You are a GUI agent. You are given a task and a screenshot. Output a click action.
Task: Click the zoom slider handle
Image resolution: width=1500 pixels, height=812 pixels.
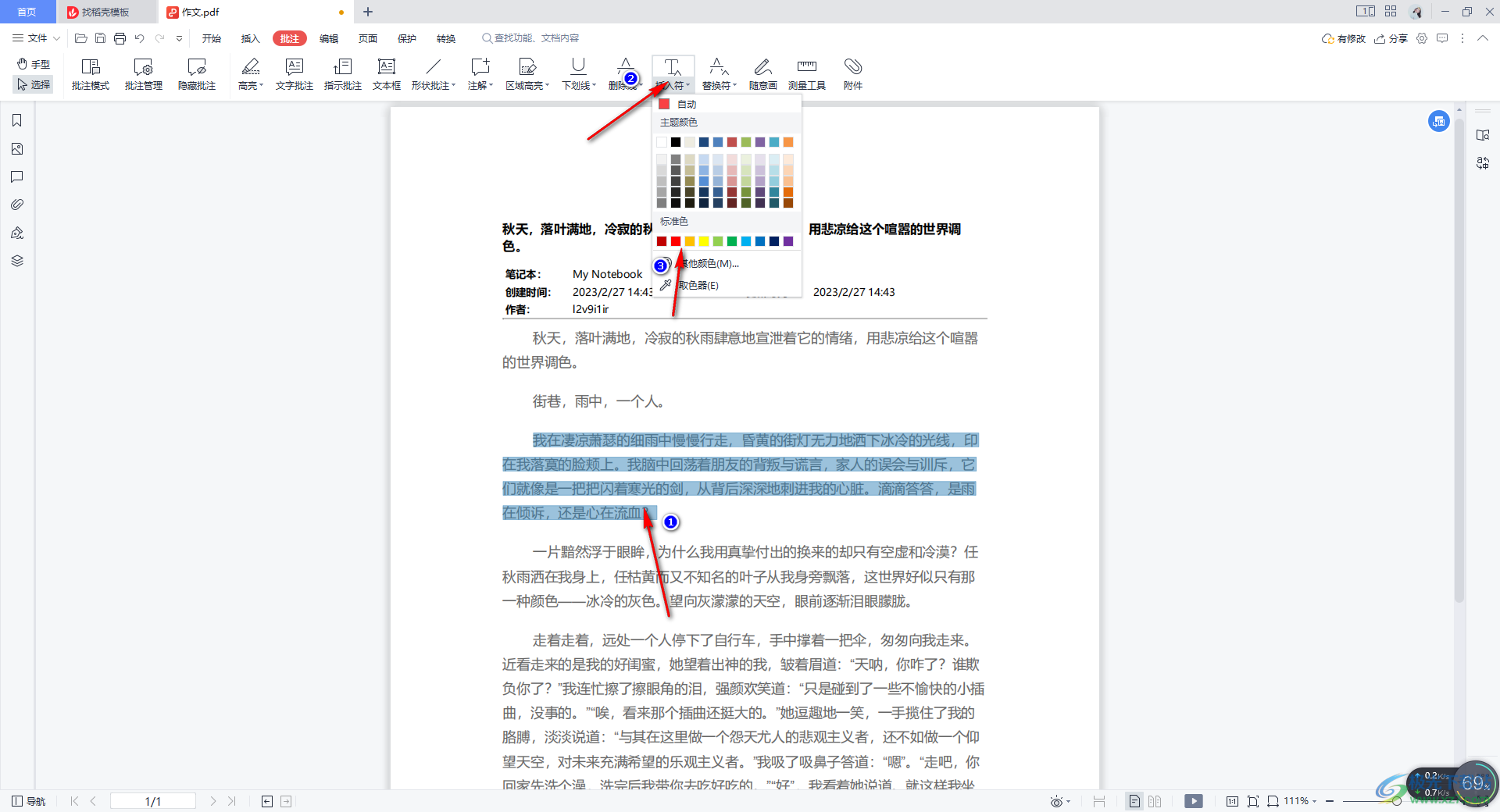pos(1396,801)
